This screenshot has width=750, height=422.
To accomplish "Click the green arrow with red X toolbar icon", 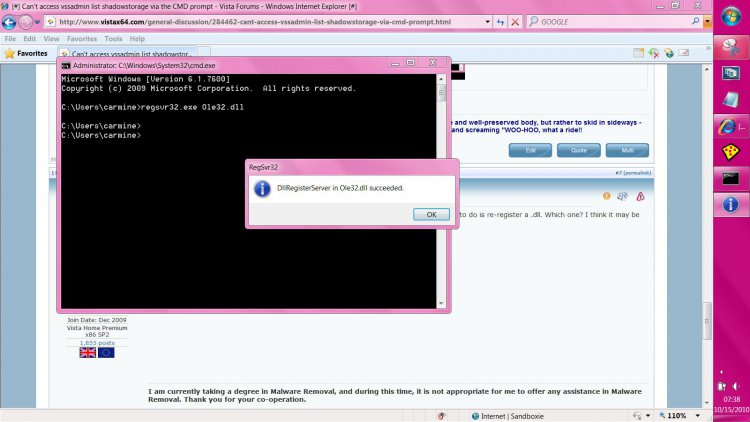I will (x=654, y=53).
